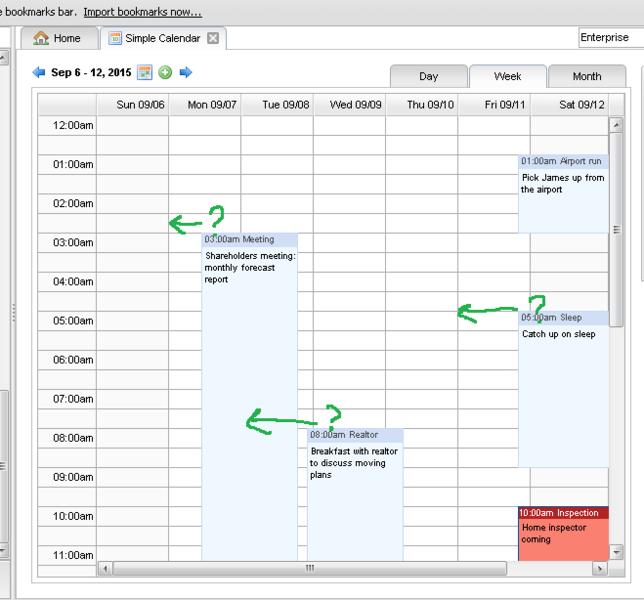644x600 pixels.
Task: Go to next week with right arrow
Action: point(185,73)
